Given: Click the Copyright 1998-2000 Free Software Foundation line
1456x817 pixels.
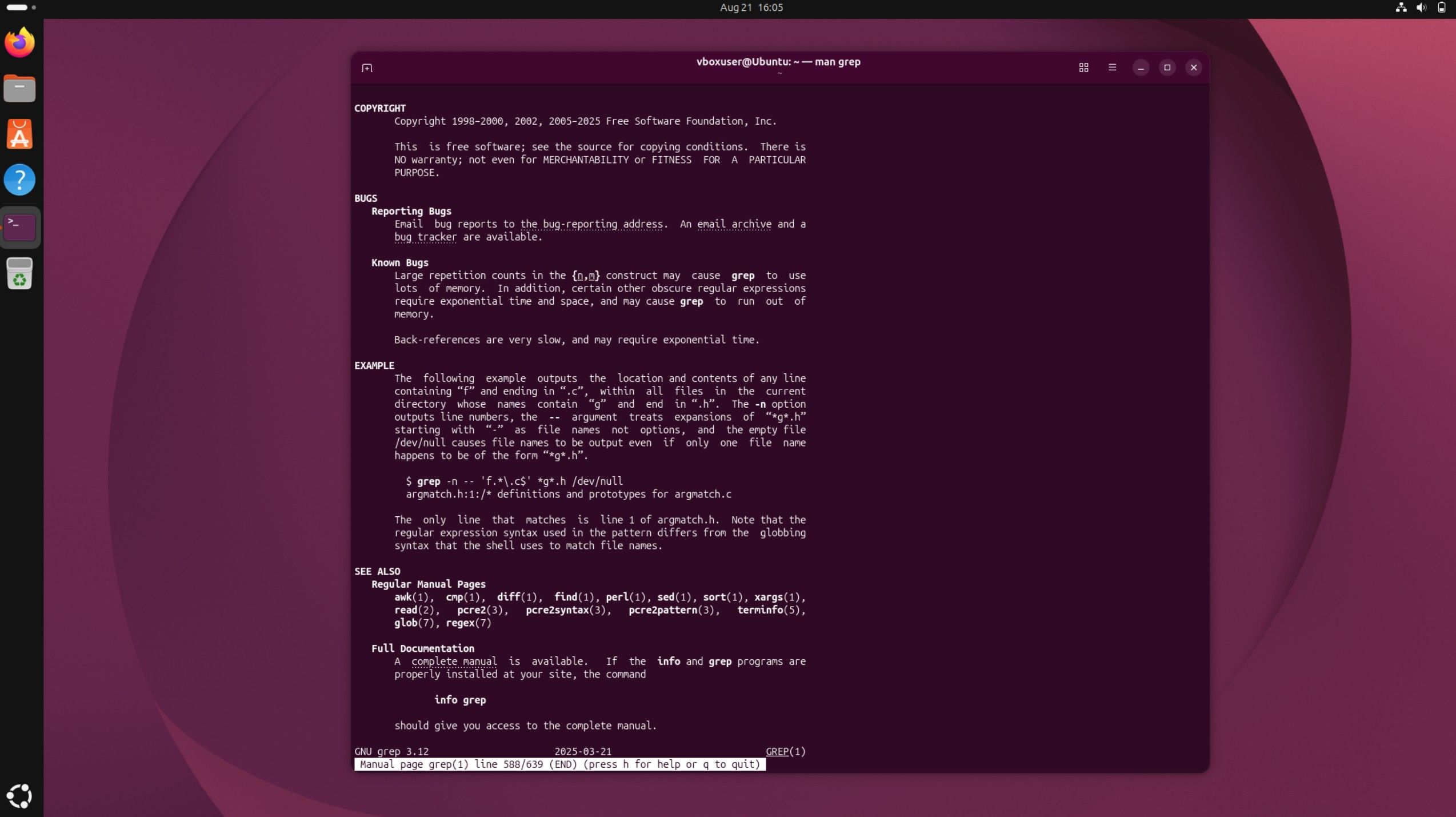Looking at the screenshot, I should coord(586,121).
